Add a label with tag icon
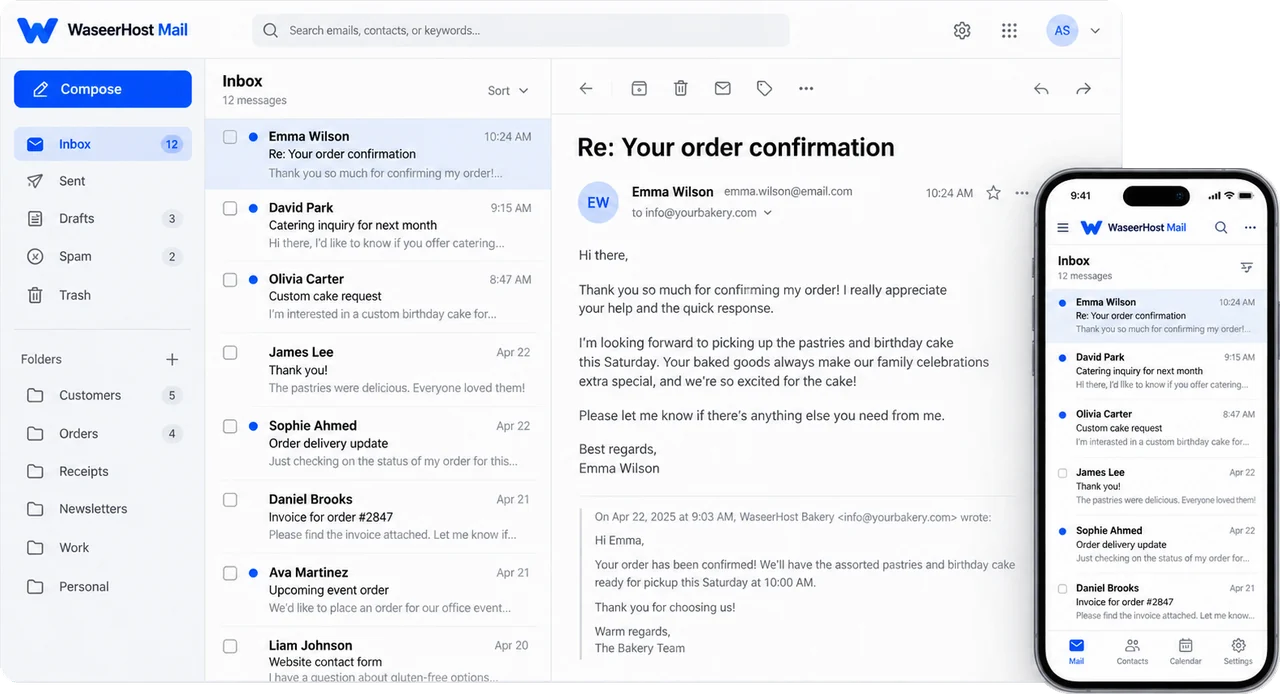1280x694 pixels. point(765,89)
